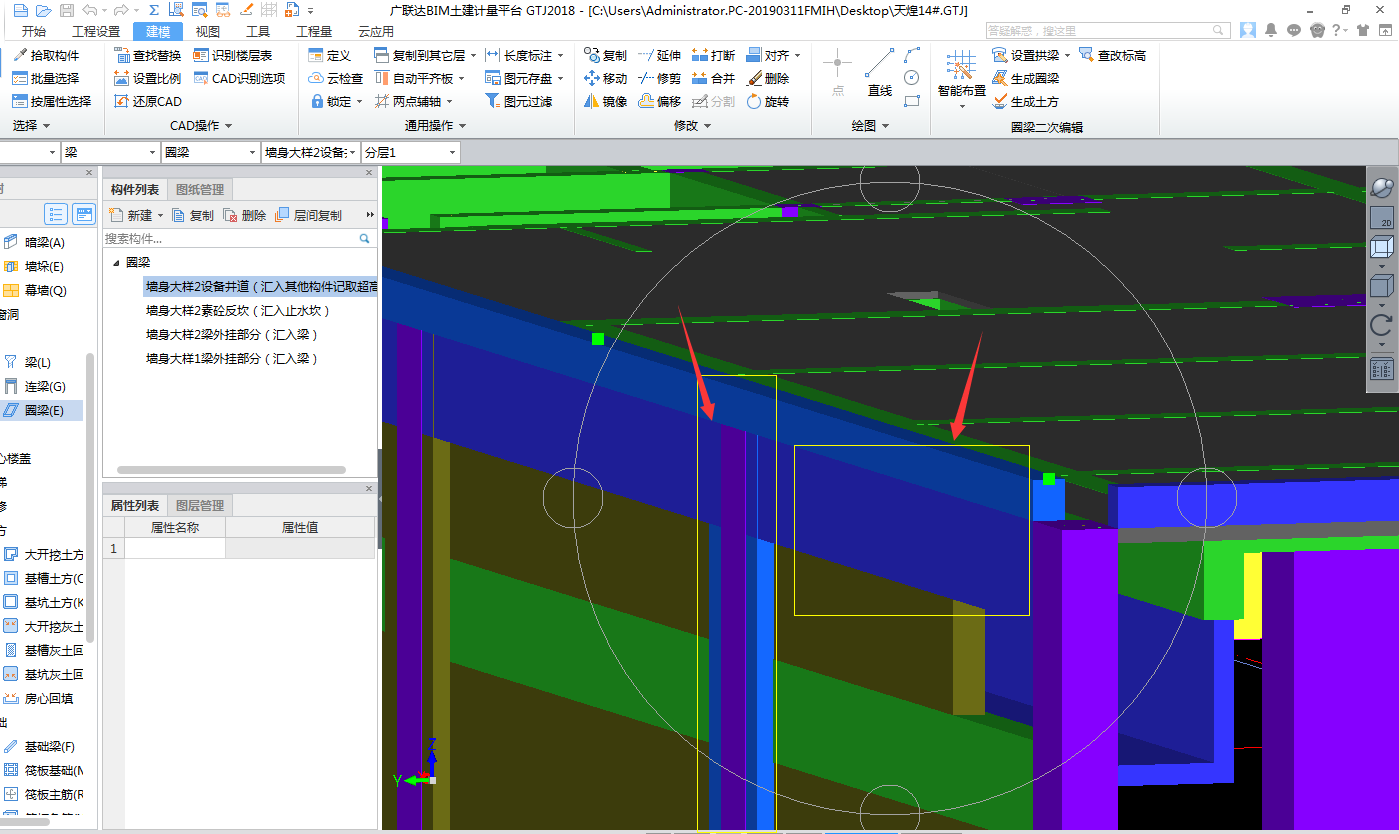Screen dimensions: 1399x834
Task: Click 设置比例 in CAD操作
Action: tap(148, 78)
